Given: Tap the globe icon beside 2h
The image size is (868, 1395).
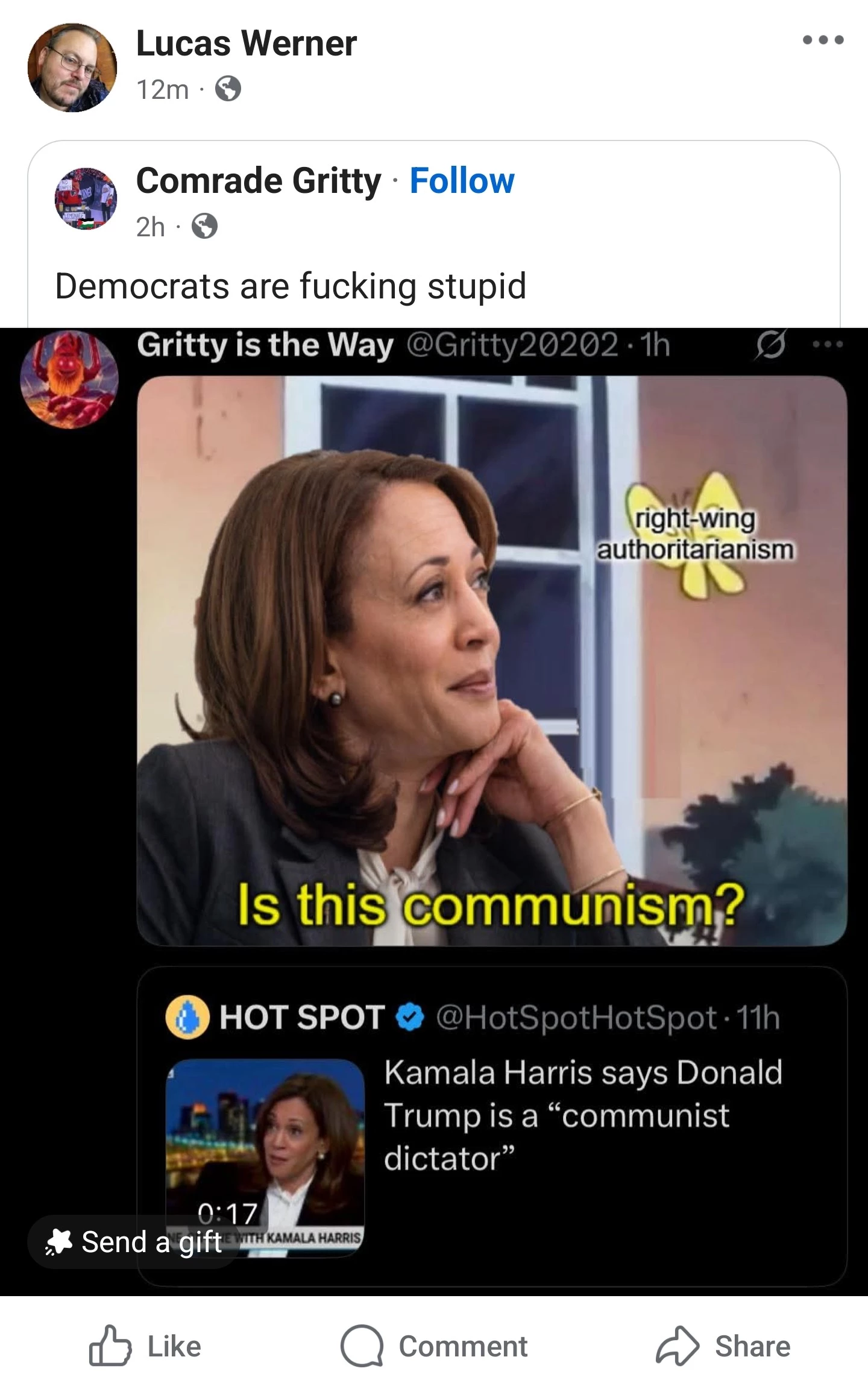Looking at the screenshot, I should pos(205,227).
